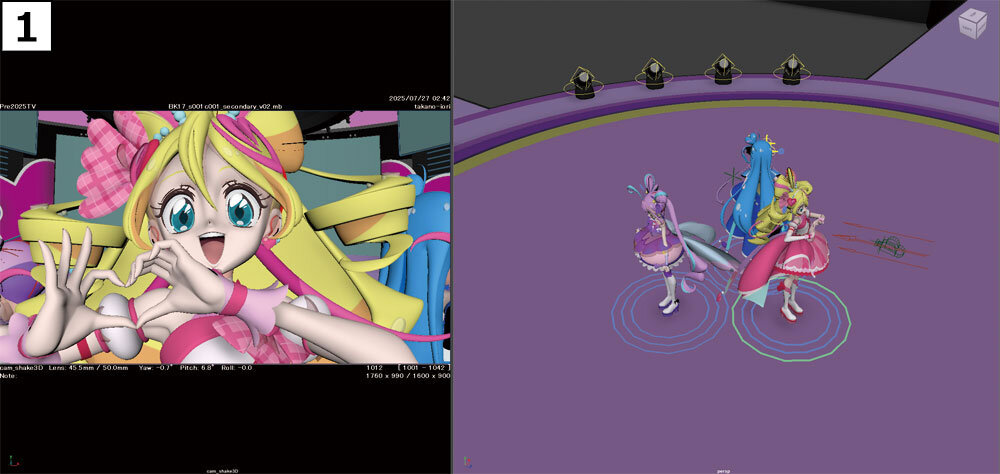Select the rightmost stage spotlight

790,70
